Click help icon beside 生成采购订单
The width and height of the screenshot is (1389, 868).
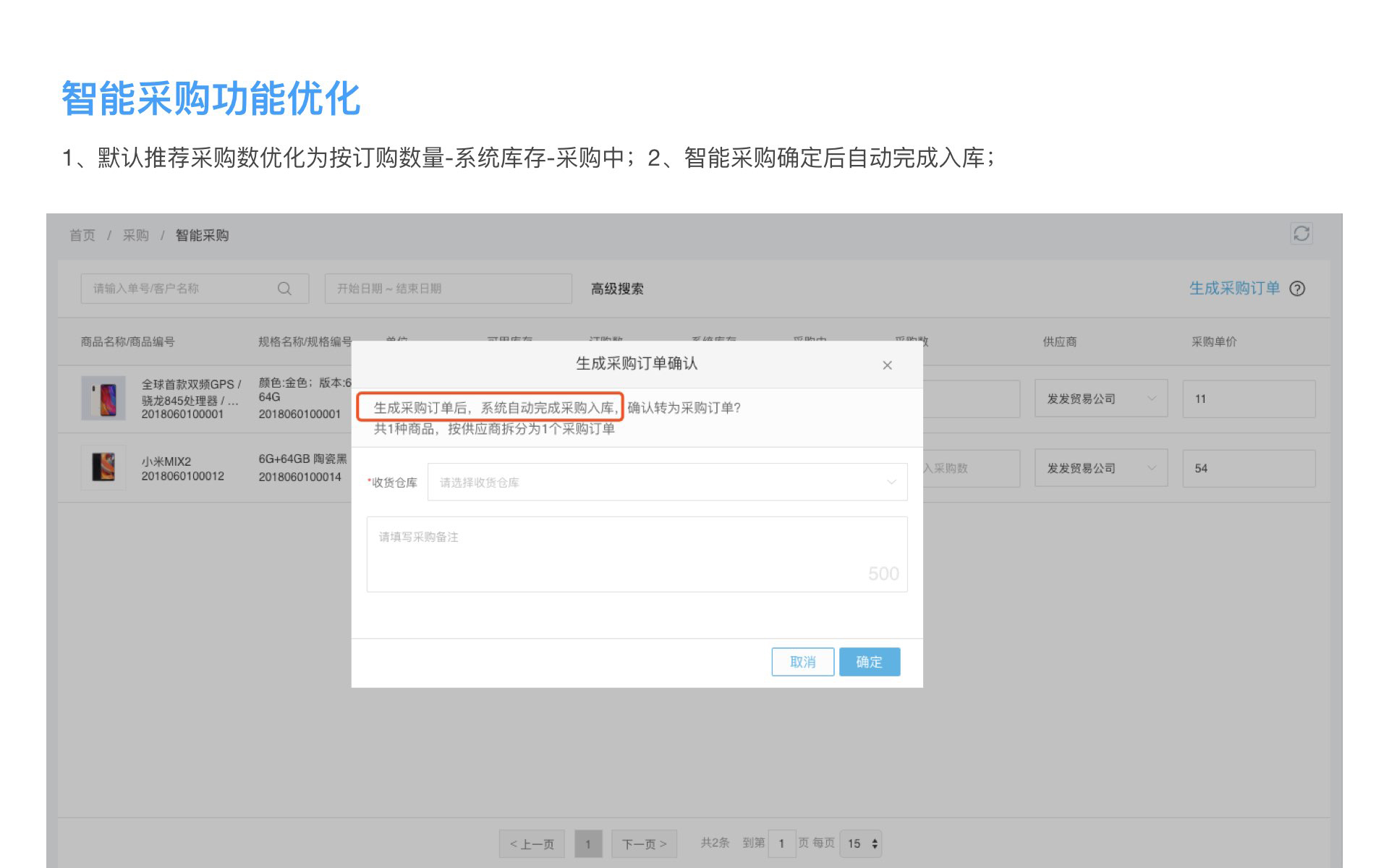(1297, 289)
